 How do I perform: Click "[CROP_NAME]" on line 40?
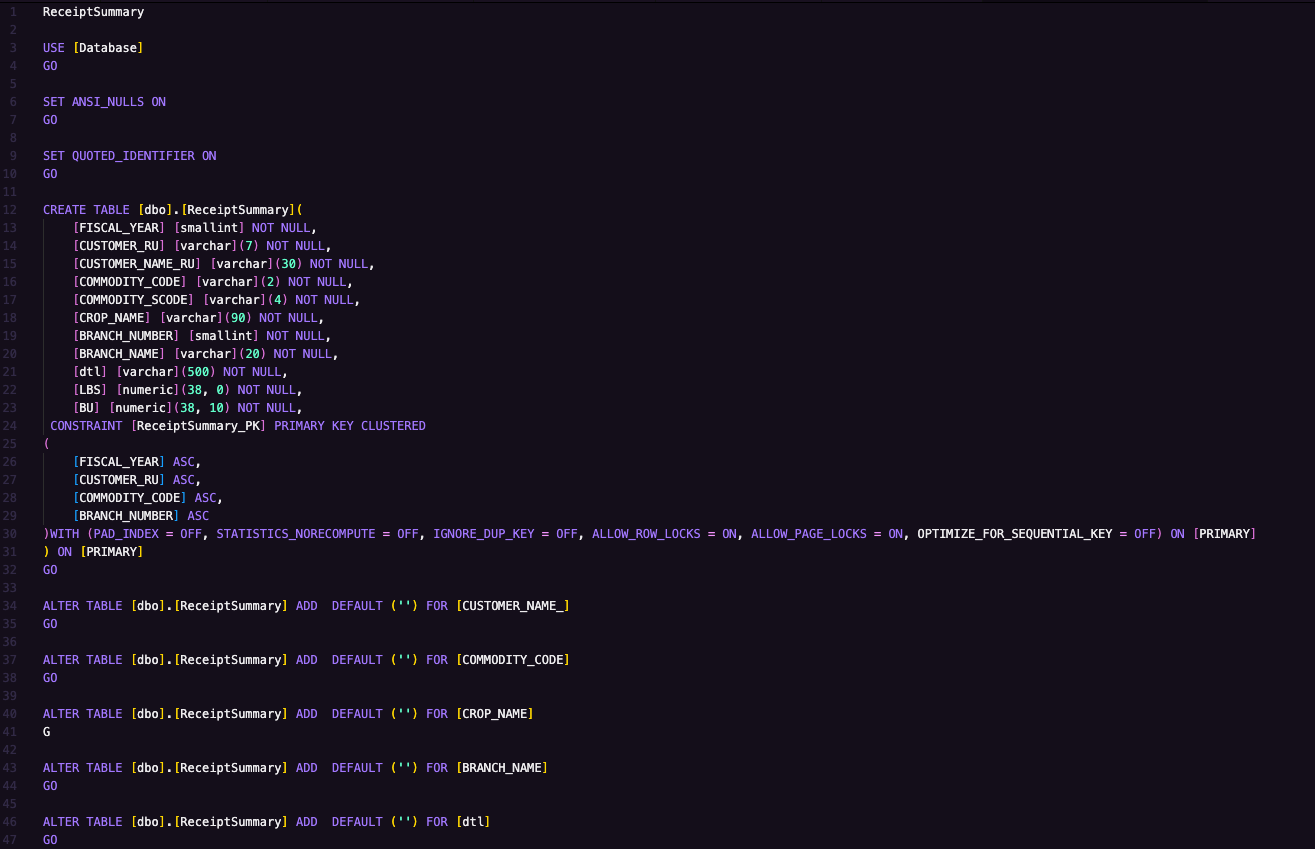494,714
